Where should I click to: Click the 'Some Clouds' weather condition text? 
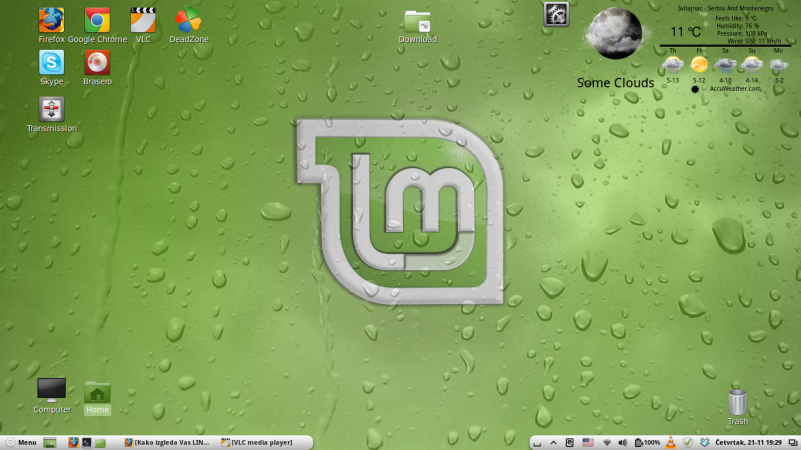tap(615, 83)
